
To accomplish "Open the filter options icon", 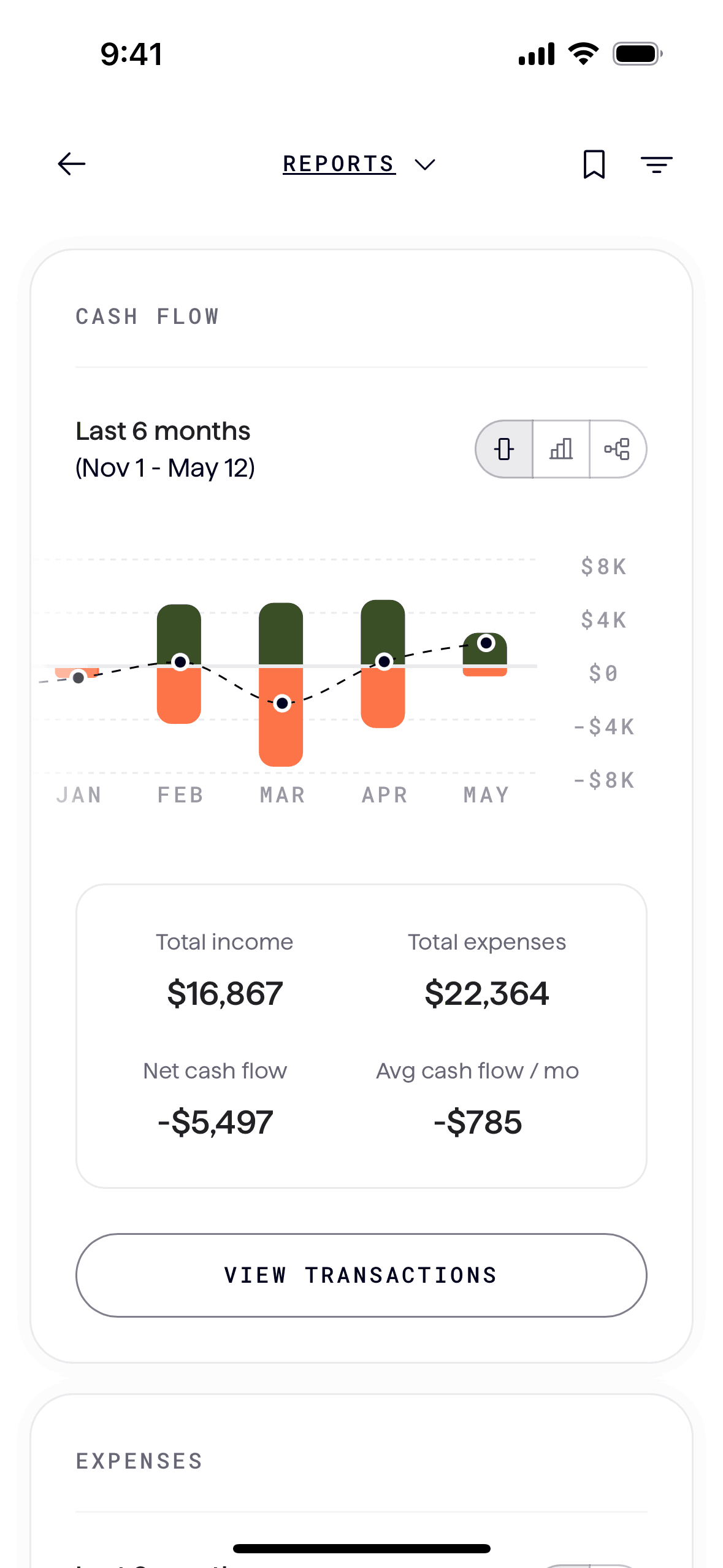I will pos(656,164).
